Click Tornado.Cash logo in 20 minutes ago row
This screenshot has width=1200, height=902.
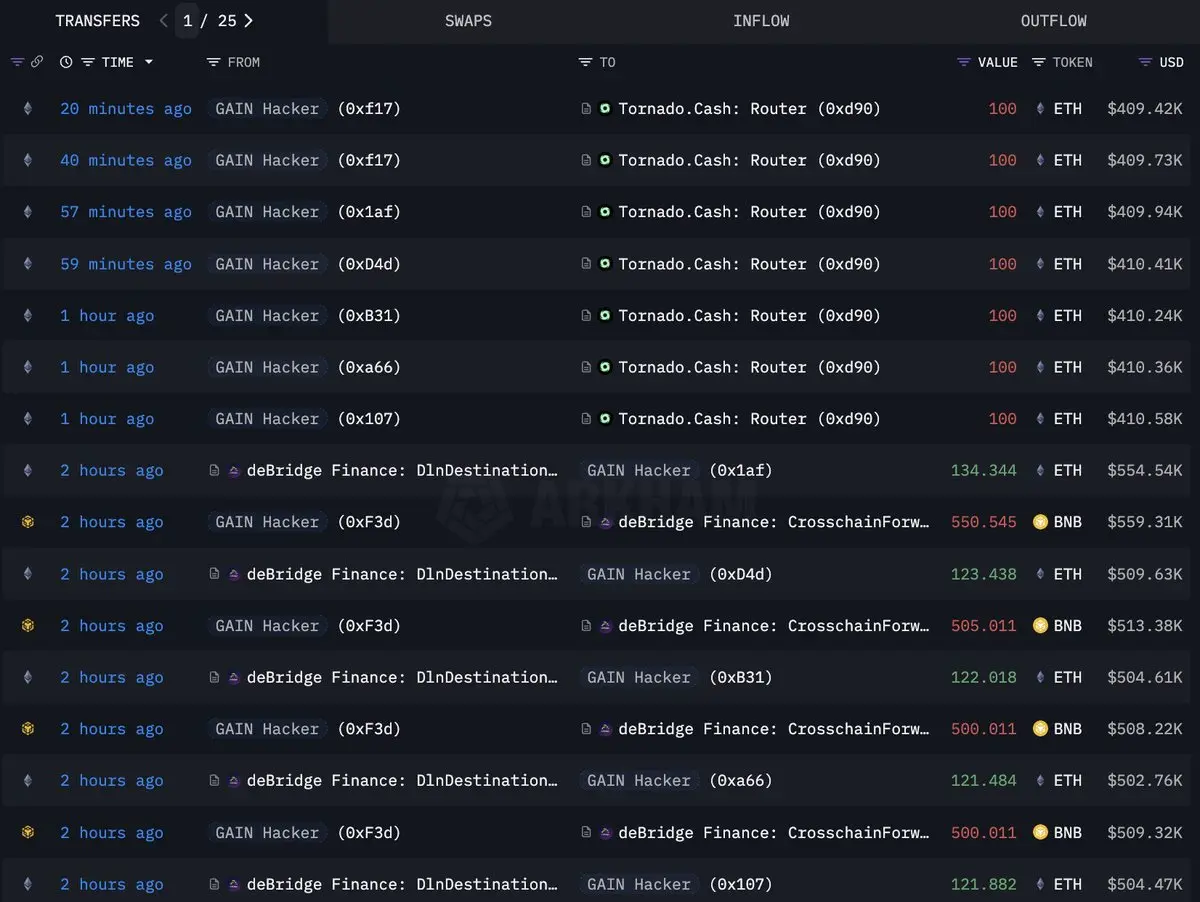point(605,108)
